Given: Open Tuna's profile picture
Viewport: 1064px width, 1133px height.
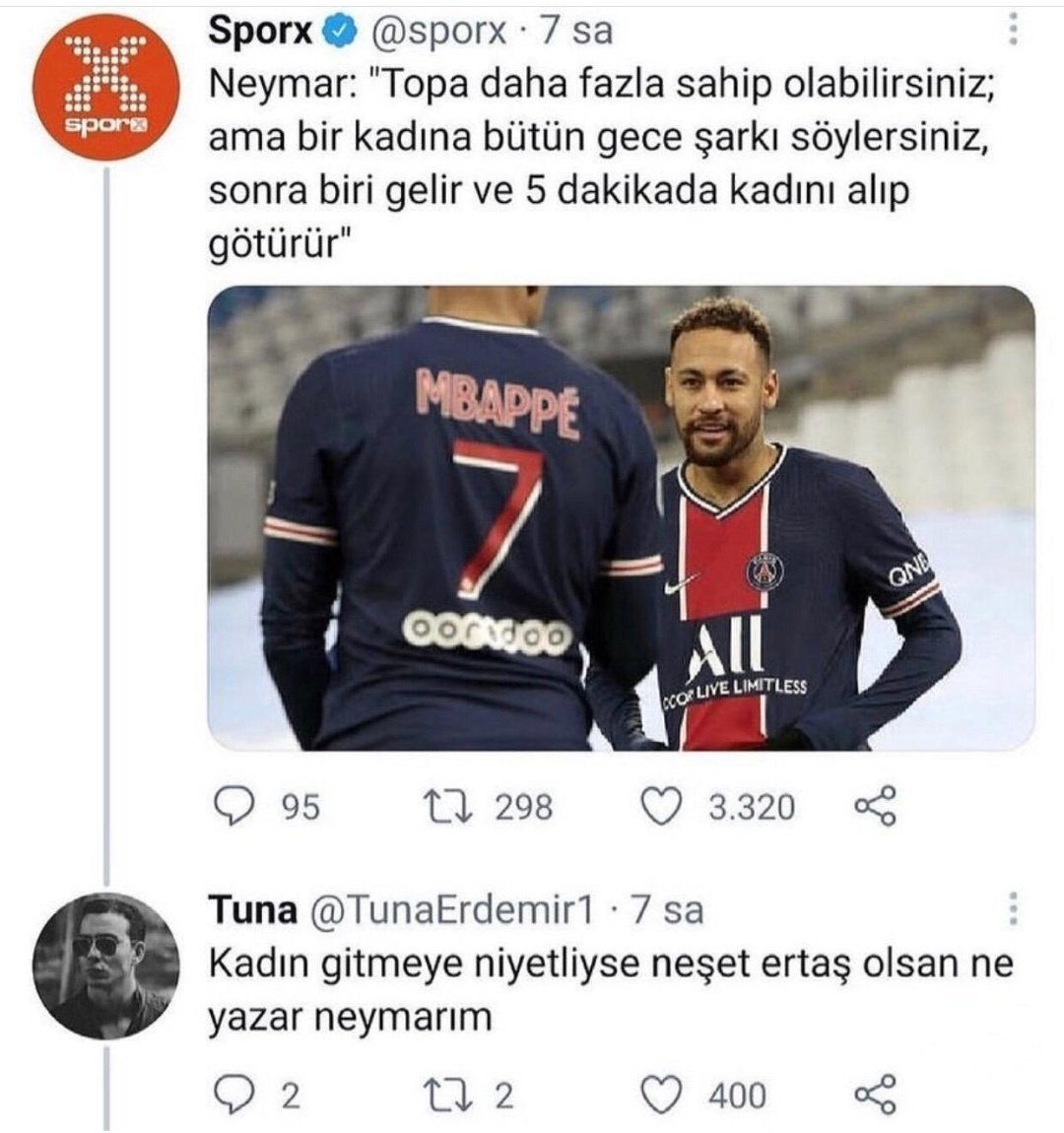Looking at the screenshot, I should (x=106, y=967).
